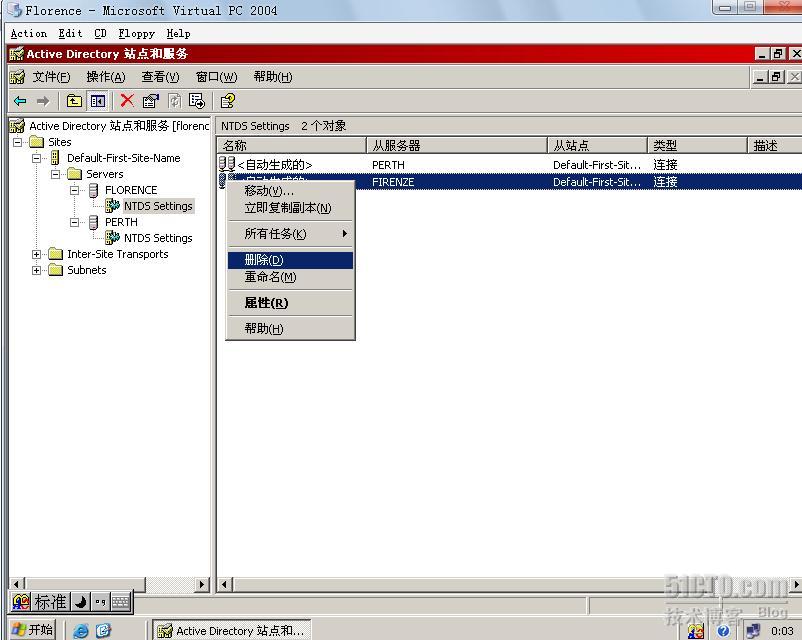Choose 帮助(H) in context menu

pos(291,328)
